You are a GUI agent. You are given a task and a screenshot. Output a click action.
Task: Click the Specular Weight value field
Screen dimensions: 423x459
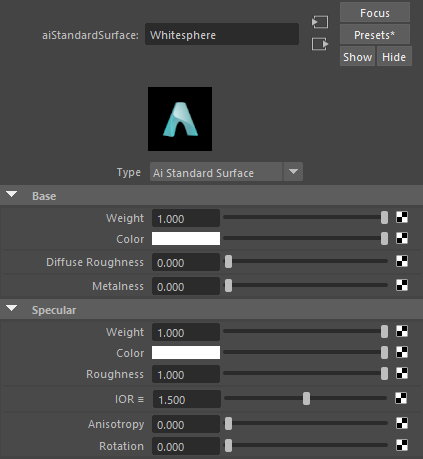186,332
